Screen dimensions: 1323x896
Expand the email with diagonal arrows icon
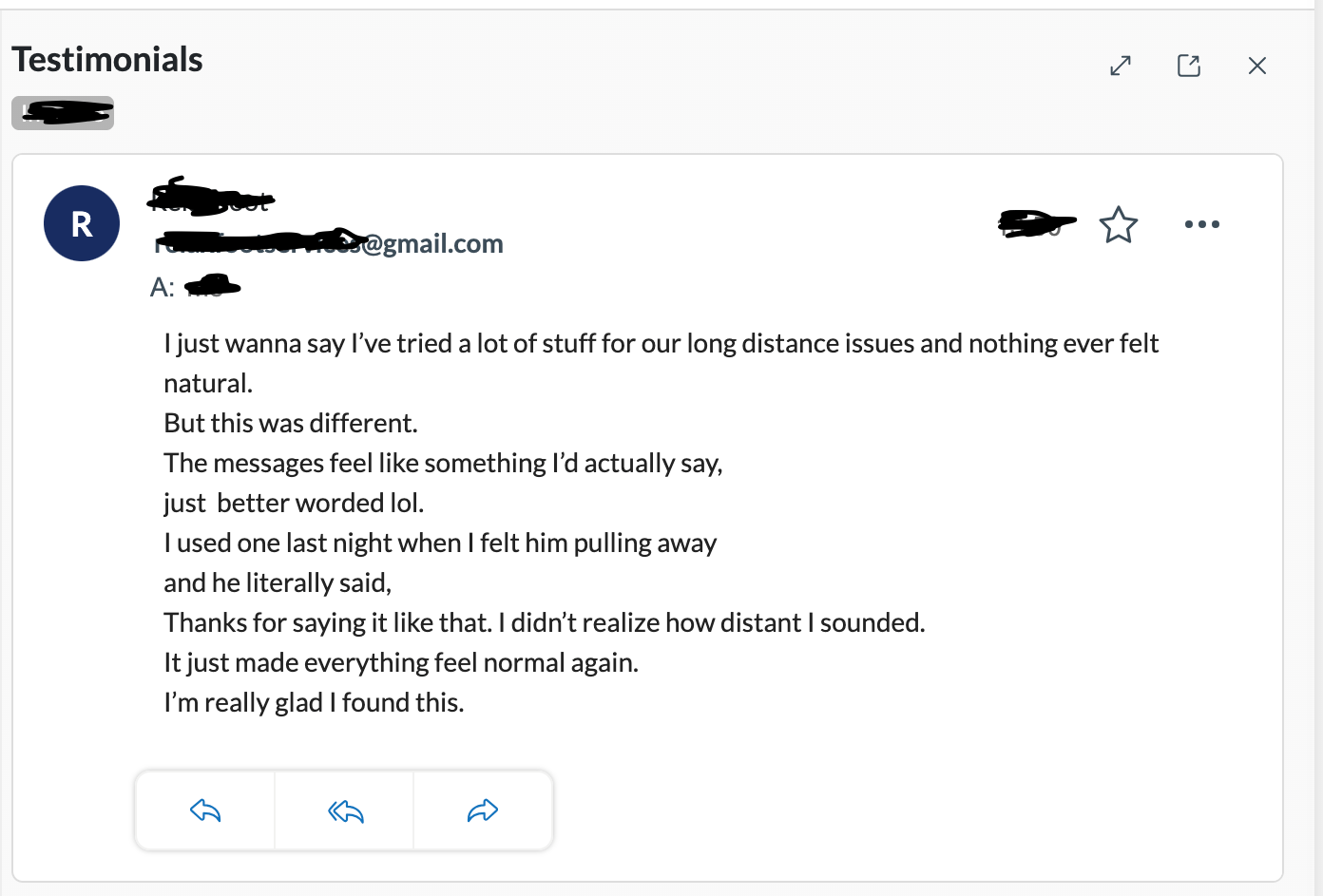tap(1121, 66)
